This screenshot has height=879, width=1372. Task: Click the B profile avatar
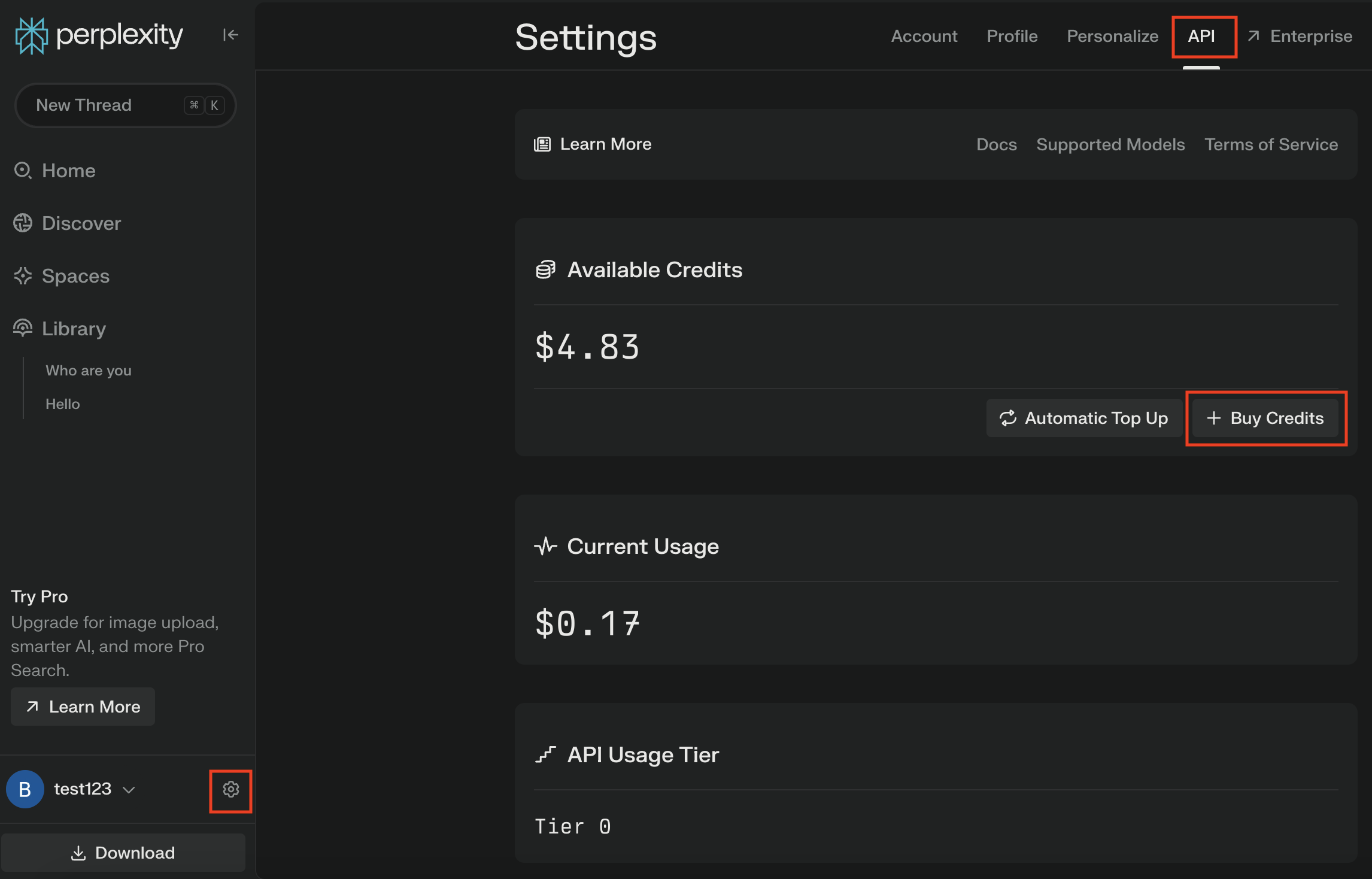25,790
